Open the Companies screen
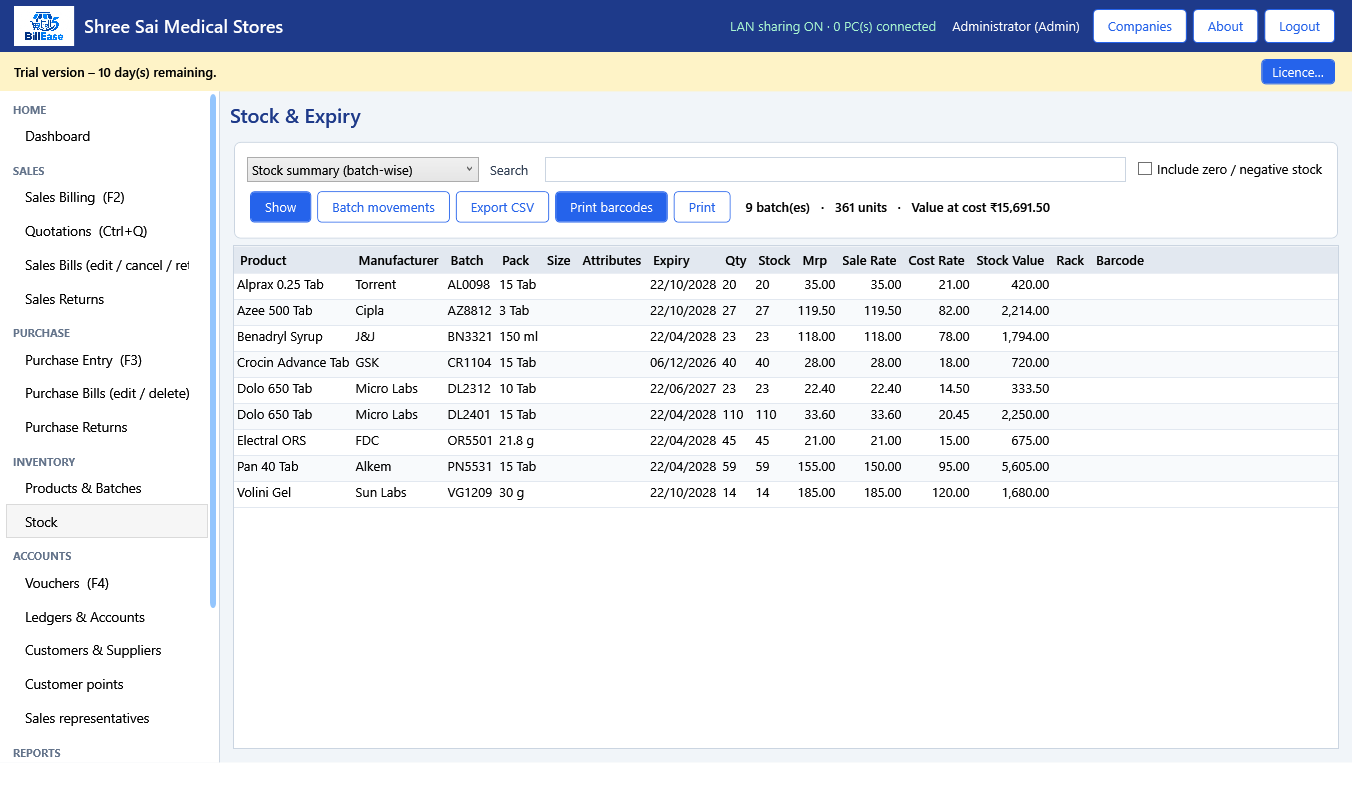 1140,26
